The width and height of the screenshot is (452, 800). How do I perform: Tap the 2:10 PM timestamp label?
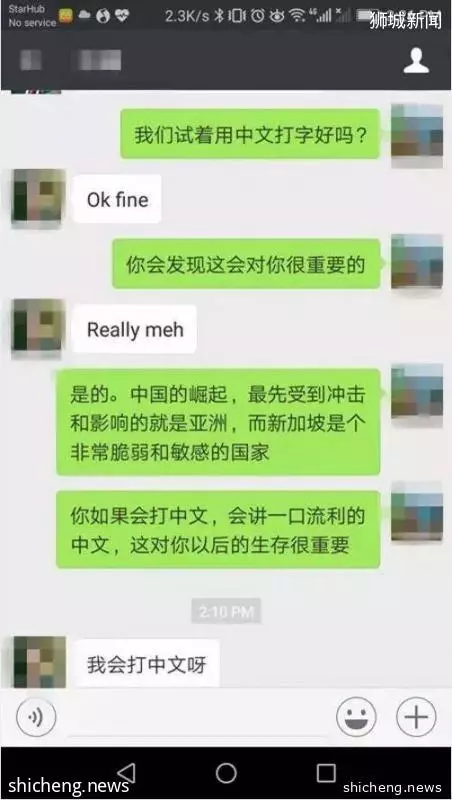[x=226, y=611]
